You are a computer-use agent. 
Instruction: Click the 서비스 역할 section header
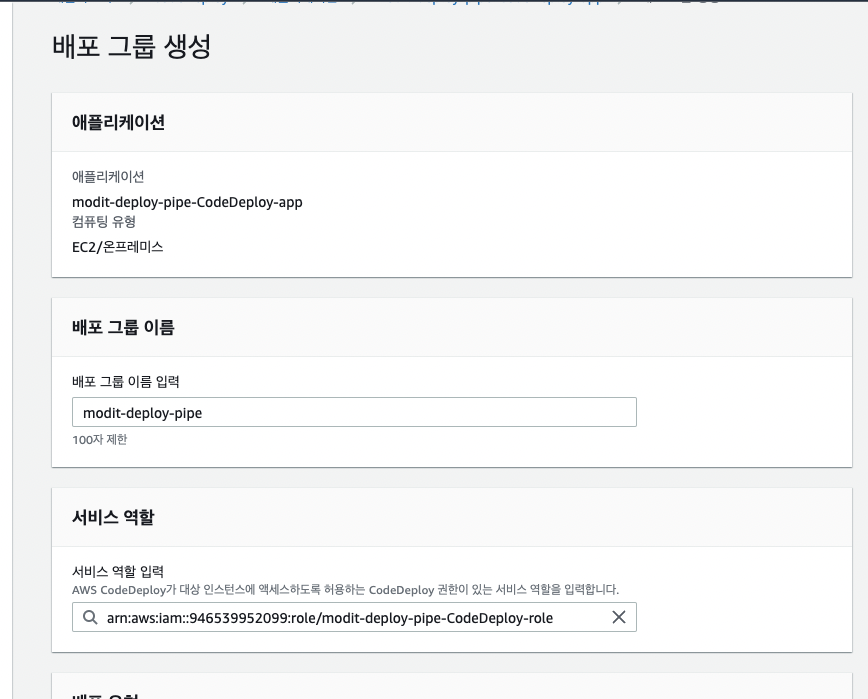click(x=113, y=517)
